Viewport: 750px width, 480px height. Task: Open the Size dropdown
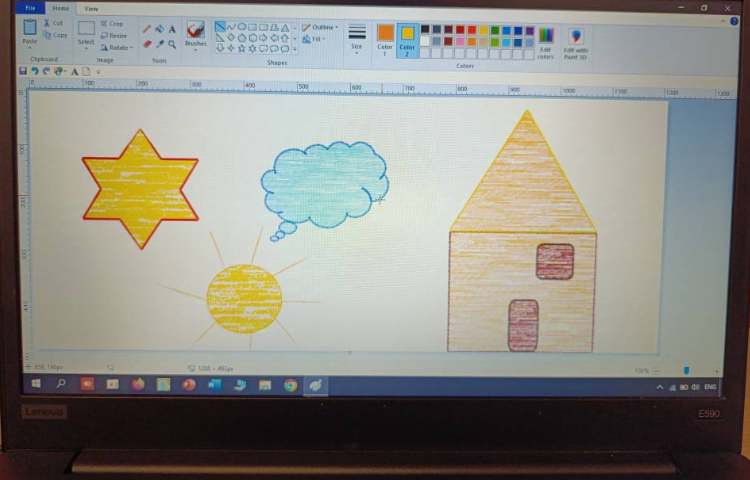tap(357, 38)
